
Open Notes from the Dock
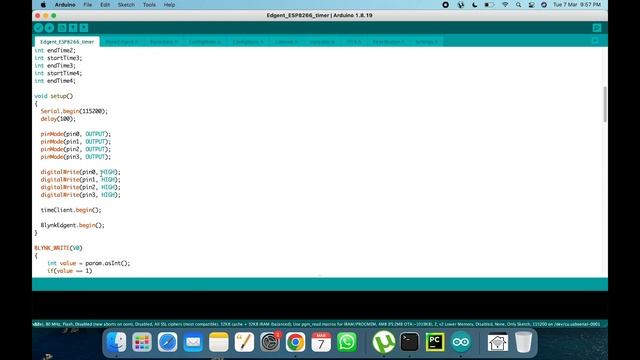(219, 342)
